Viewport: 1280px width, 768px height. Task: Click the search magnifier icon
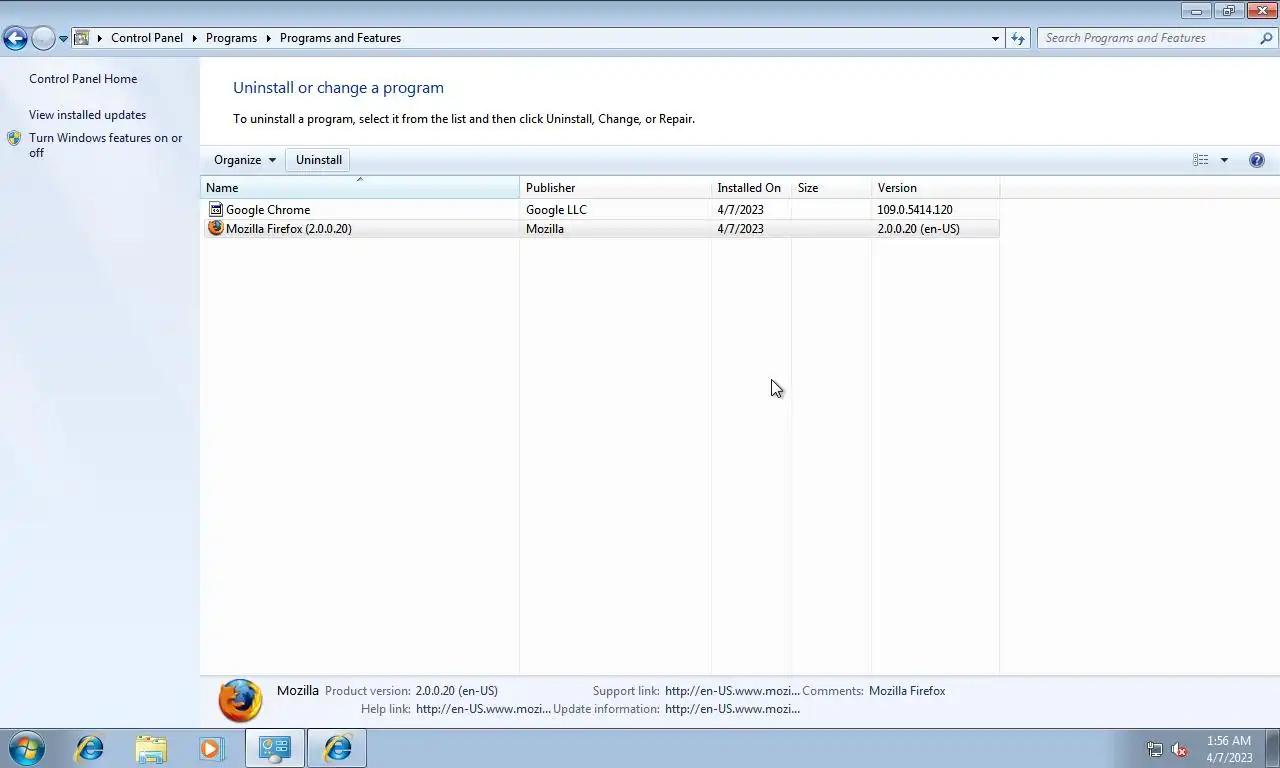[x=1266, y=38]
